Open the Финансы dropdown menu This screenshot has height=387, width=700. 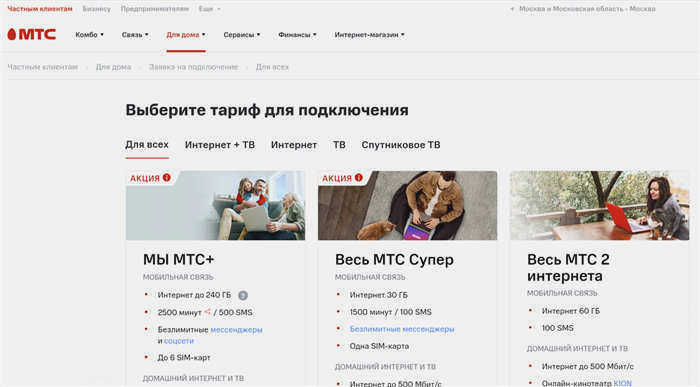297,35
